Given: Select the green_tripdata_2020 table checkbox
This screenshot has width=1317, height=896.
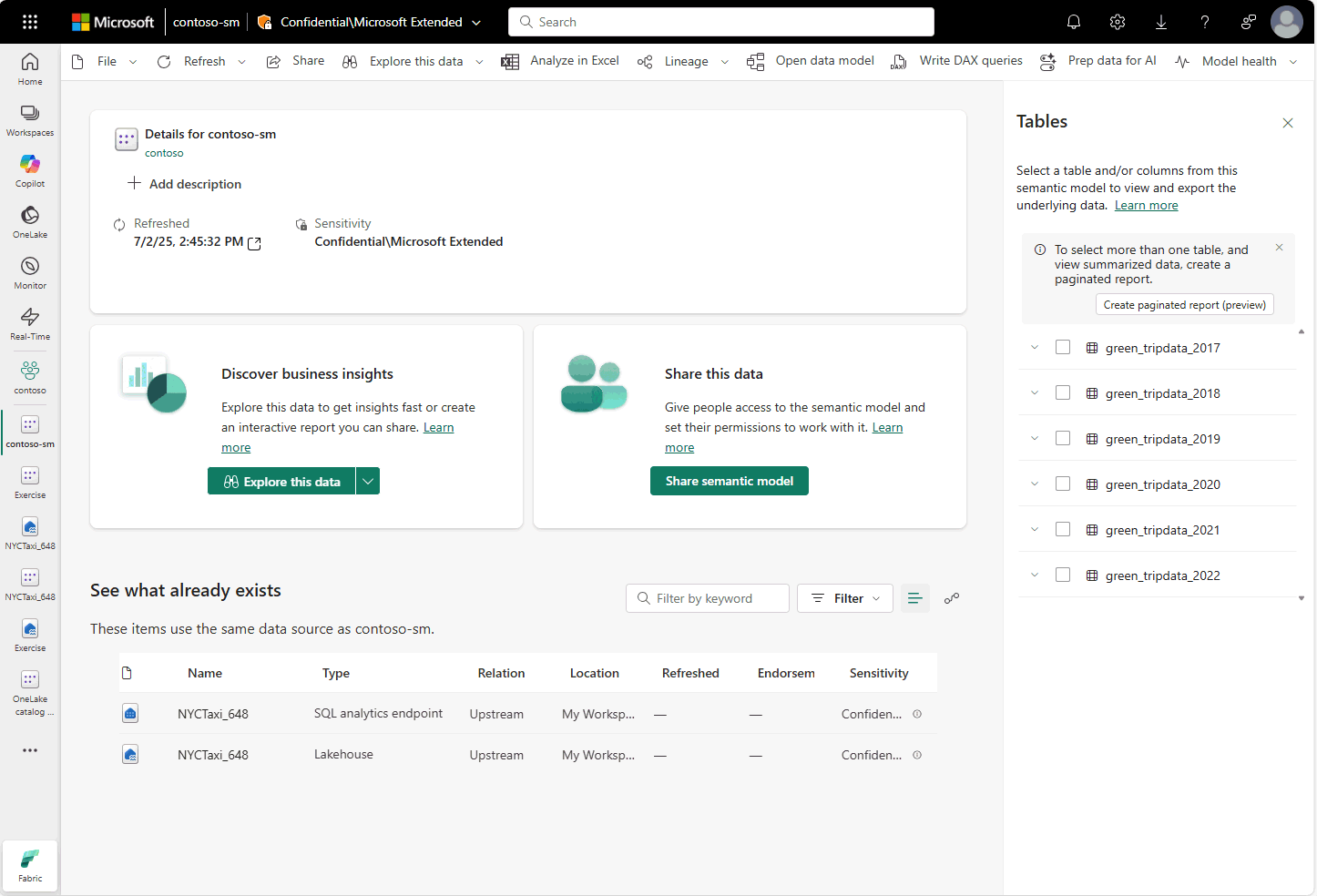Looking at the screenshot, I should [x=1063, y=484].
